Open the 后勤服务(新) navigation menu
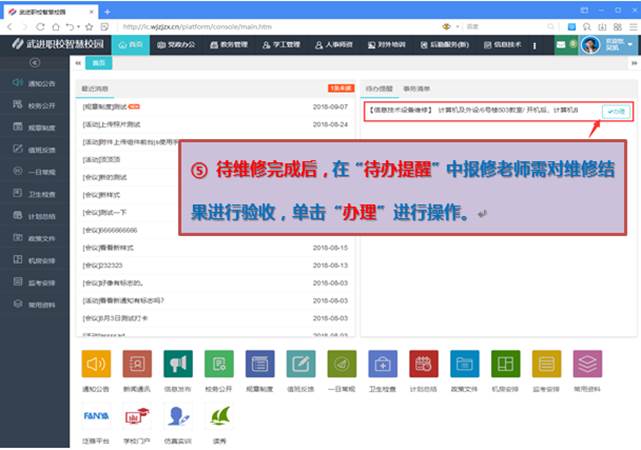This screenshot has height=450, width=641. tap(445, 45)
